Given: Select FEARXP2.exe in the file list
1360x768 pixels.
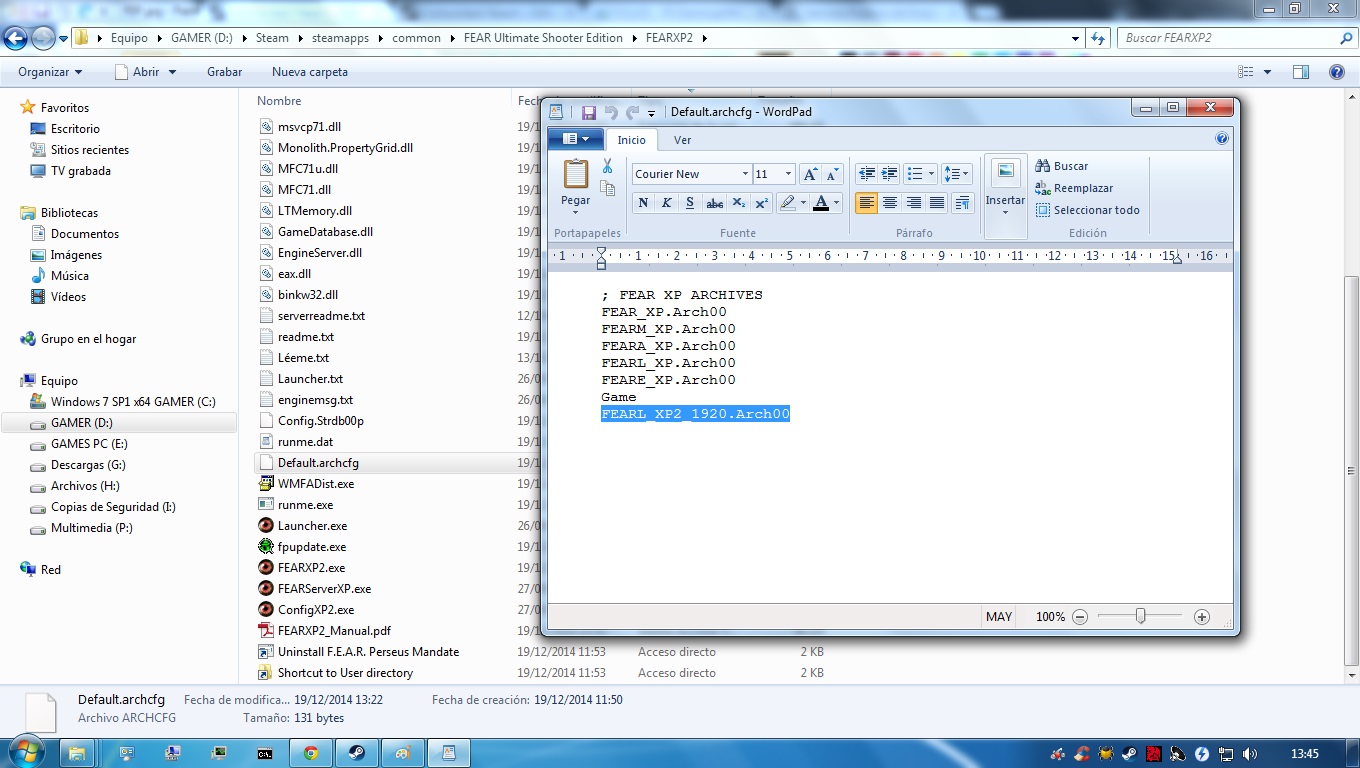Looking at the screenshot, I should (311, 568).
